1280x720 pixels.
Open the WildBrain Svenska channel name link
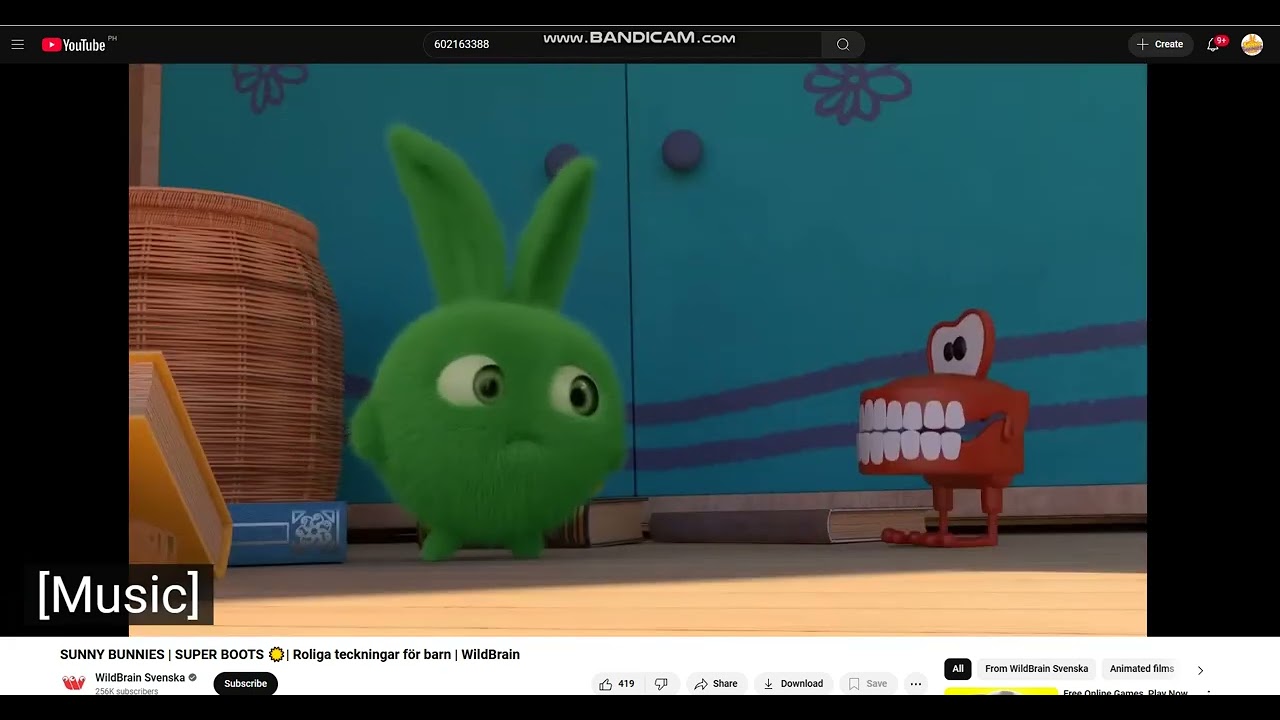point(140,677)
